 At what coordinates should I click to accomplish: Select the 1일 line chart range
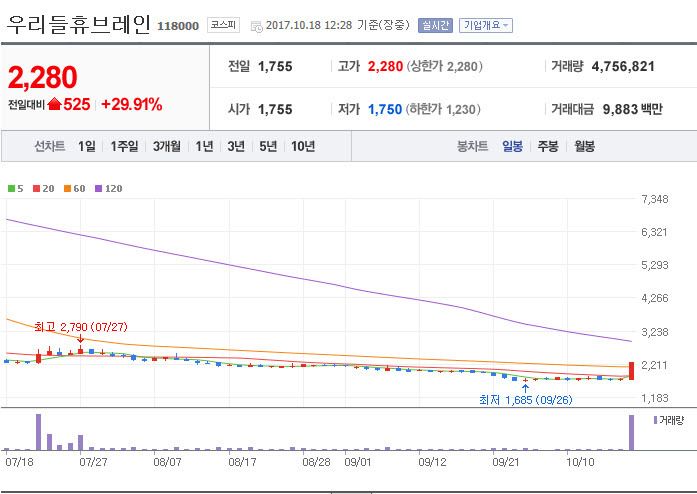87,146
